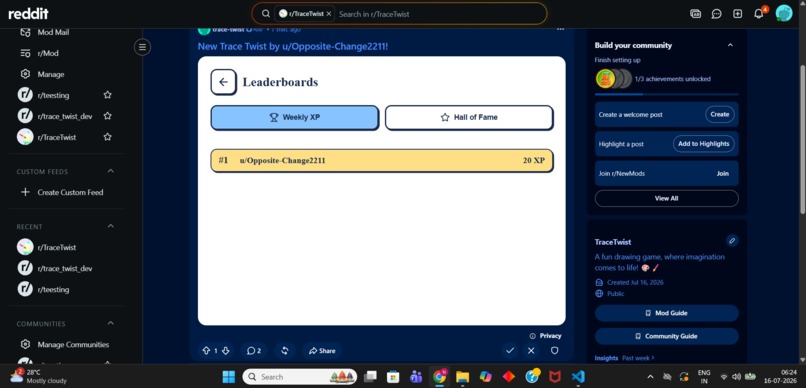Collapse the Build your community panel
Screen dimensions: 806x388
point(730,45)
